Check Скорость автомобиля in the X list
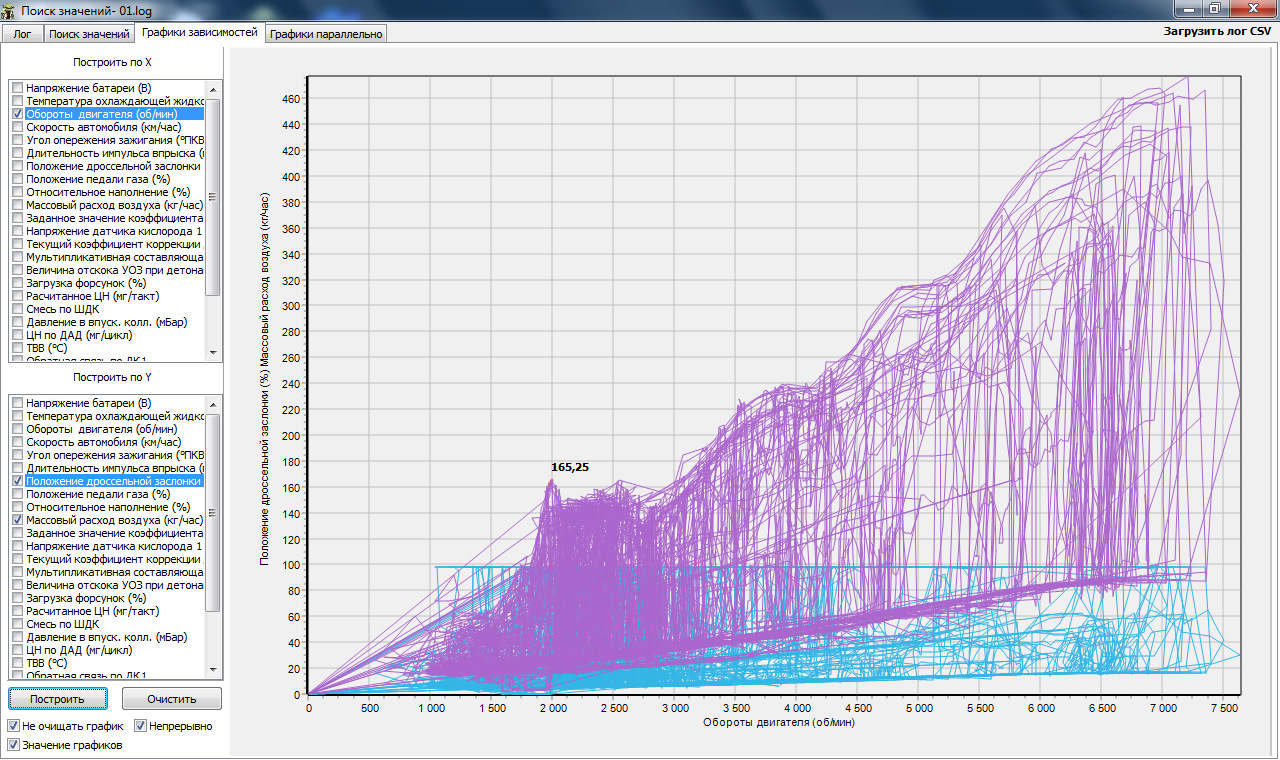1280x760 pixels. click(17, 127)
